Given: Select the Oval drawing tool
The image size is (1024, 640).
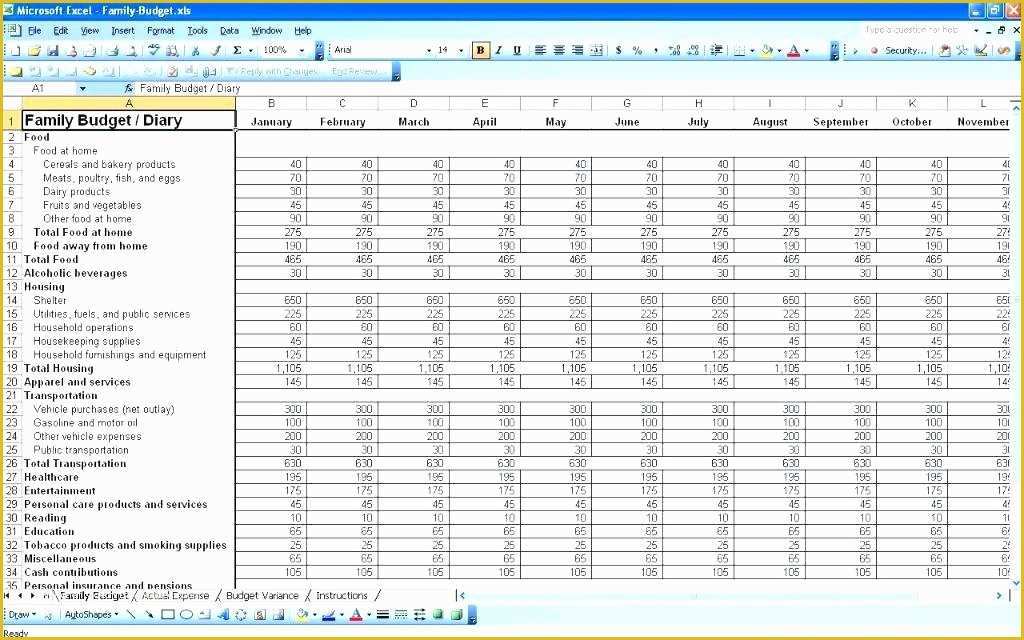Looking at the screenshot, I should pos(186,615).
